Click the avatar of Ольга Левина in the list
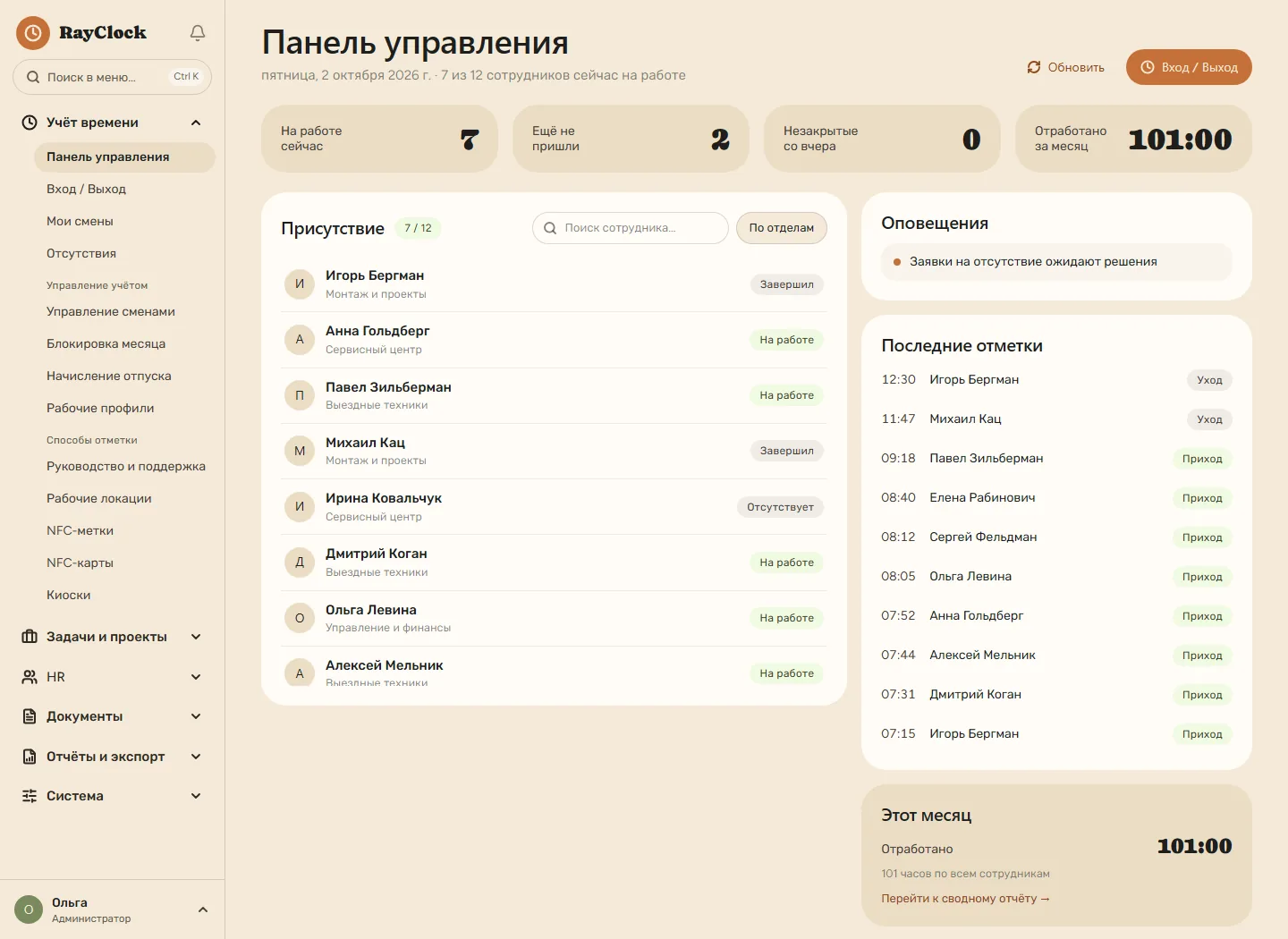The height and width of the screenshot is (939, 1288). (x=300, y=618)
